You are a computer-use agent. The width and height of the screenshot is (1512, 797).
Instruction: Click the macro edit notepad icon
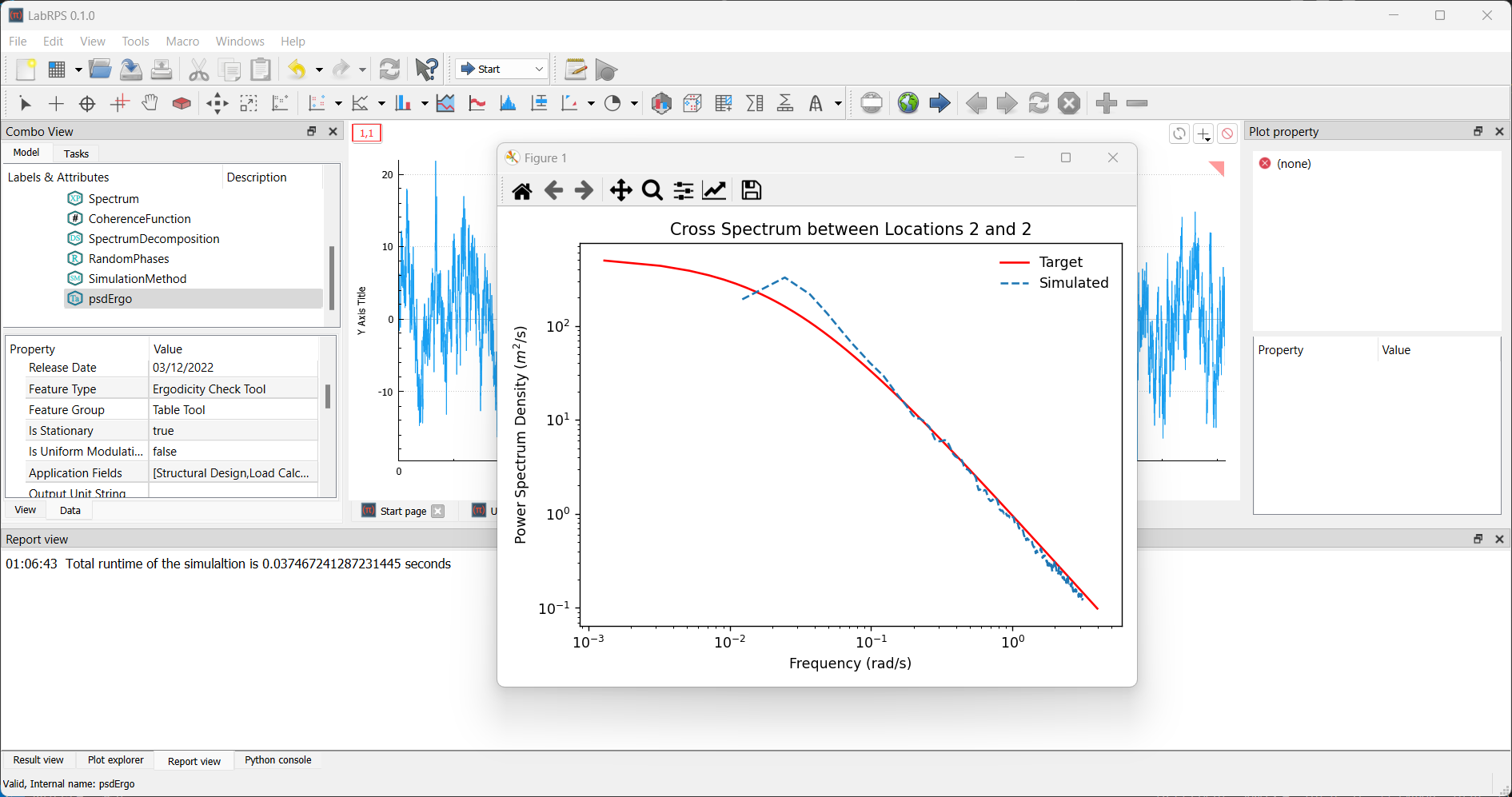(575, 70)
